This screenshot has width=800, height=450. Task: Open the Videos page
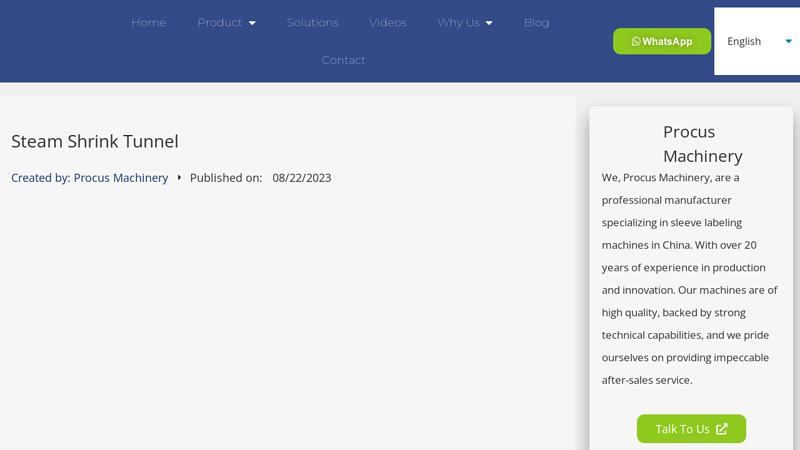388,22
